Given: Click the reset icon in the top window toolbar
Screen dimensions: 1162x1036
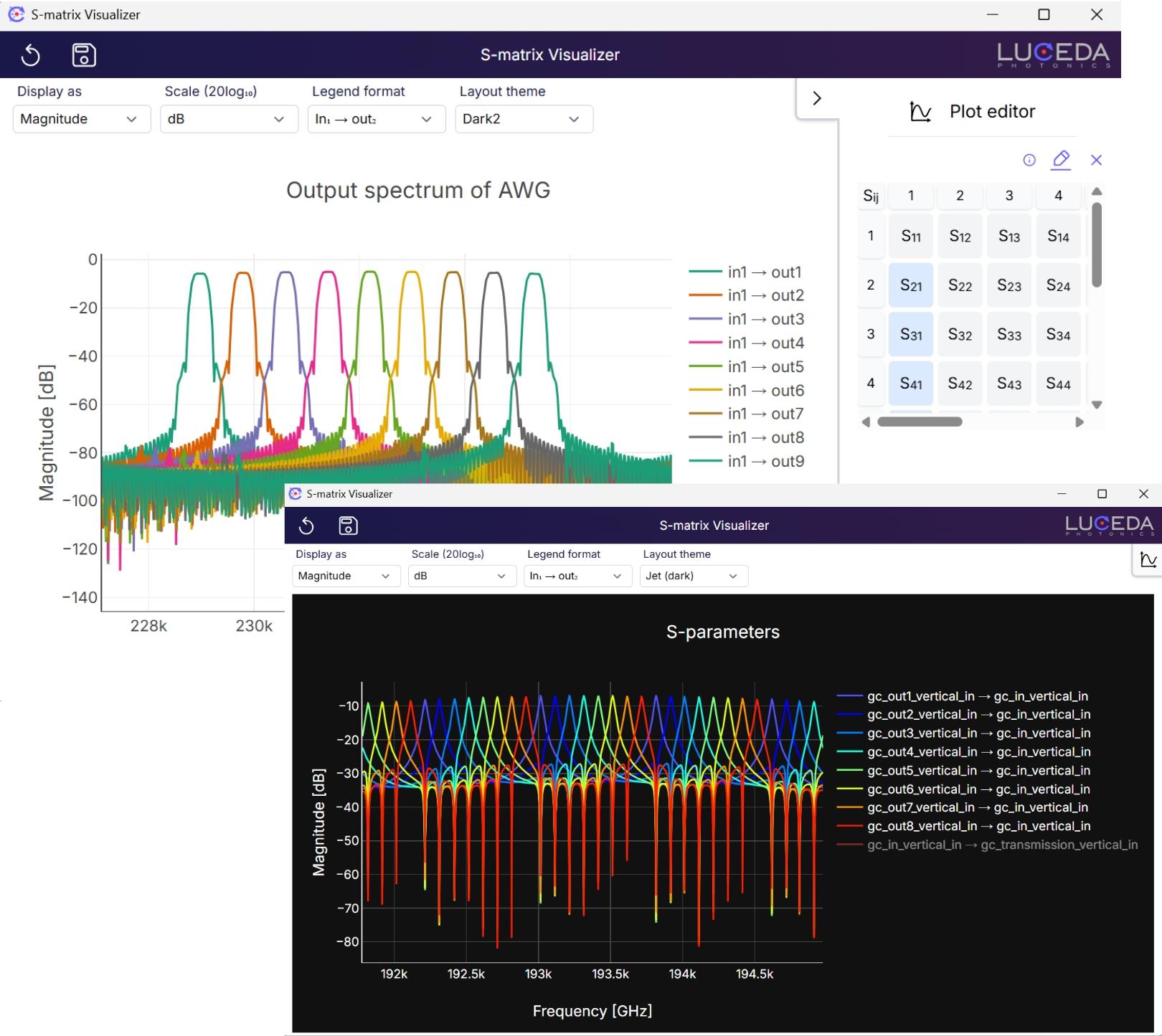Looking at the screenshot, I should click(30, 54).
